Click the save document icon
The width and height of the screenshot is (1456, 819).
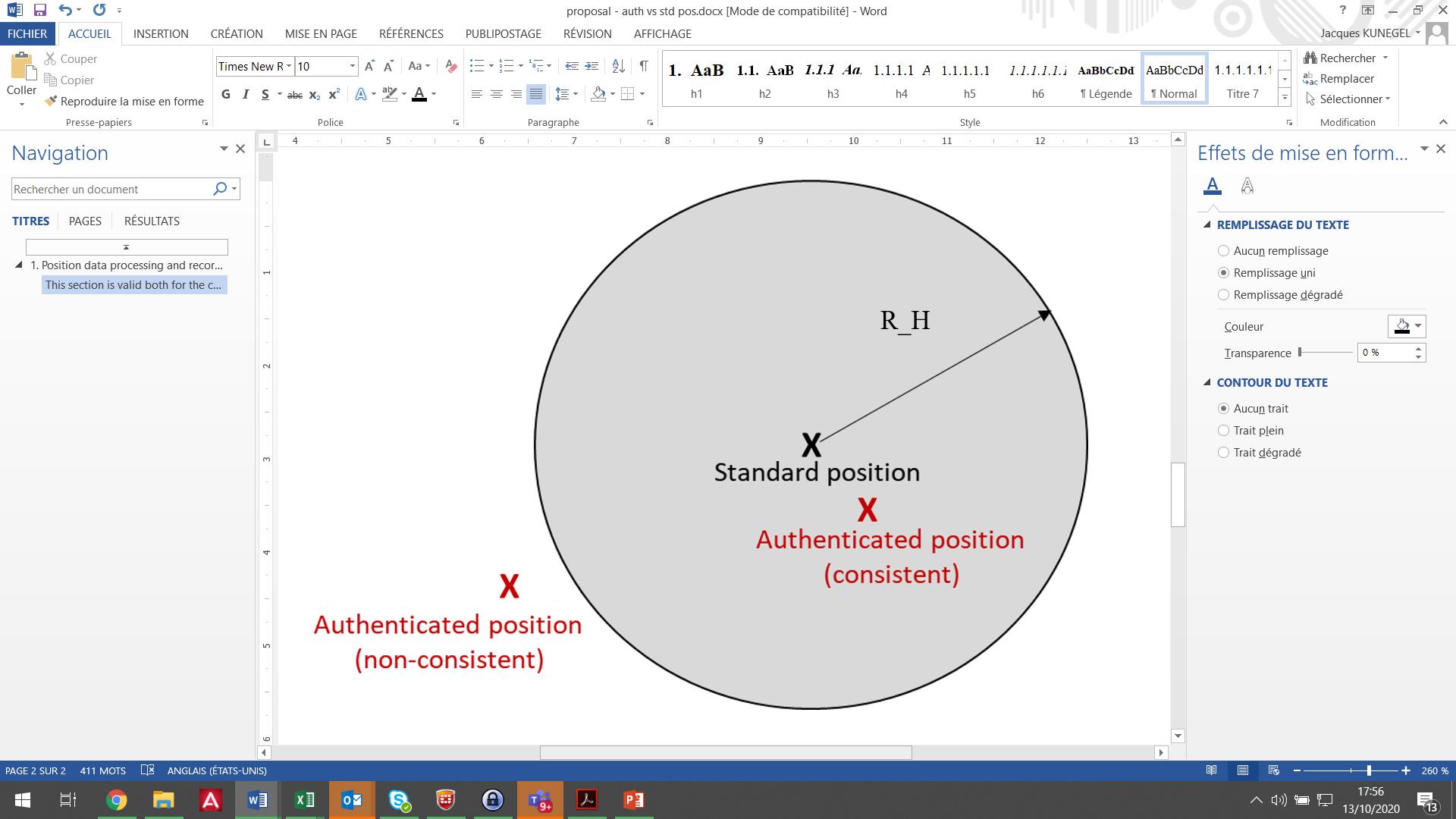click(39, 11)
